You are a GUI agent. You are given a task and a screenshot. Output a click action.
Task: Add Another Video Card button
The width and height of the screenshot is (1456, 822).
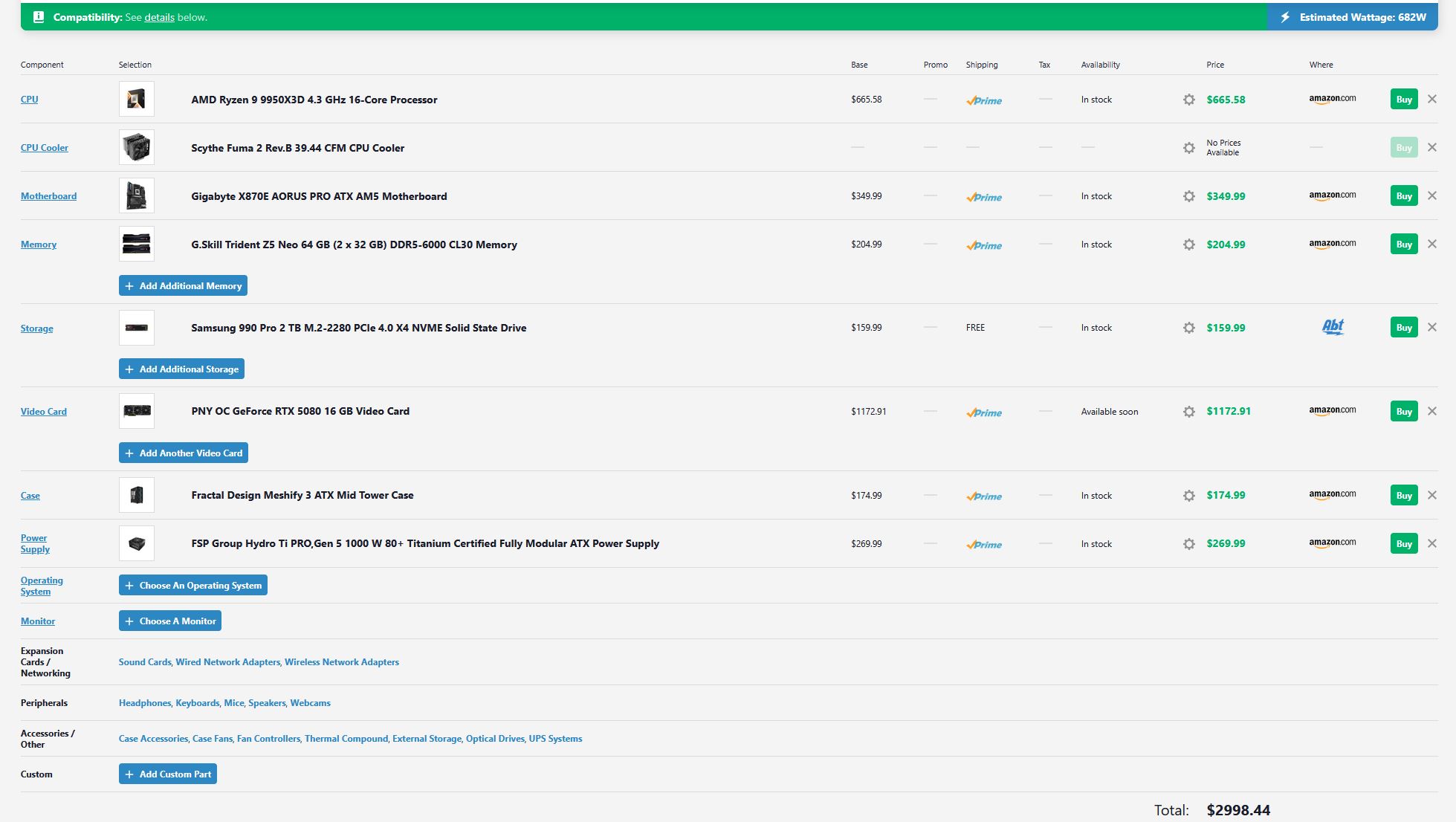pyautogui.click(x=184, y=453)
